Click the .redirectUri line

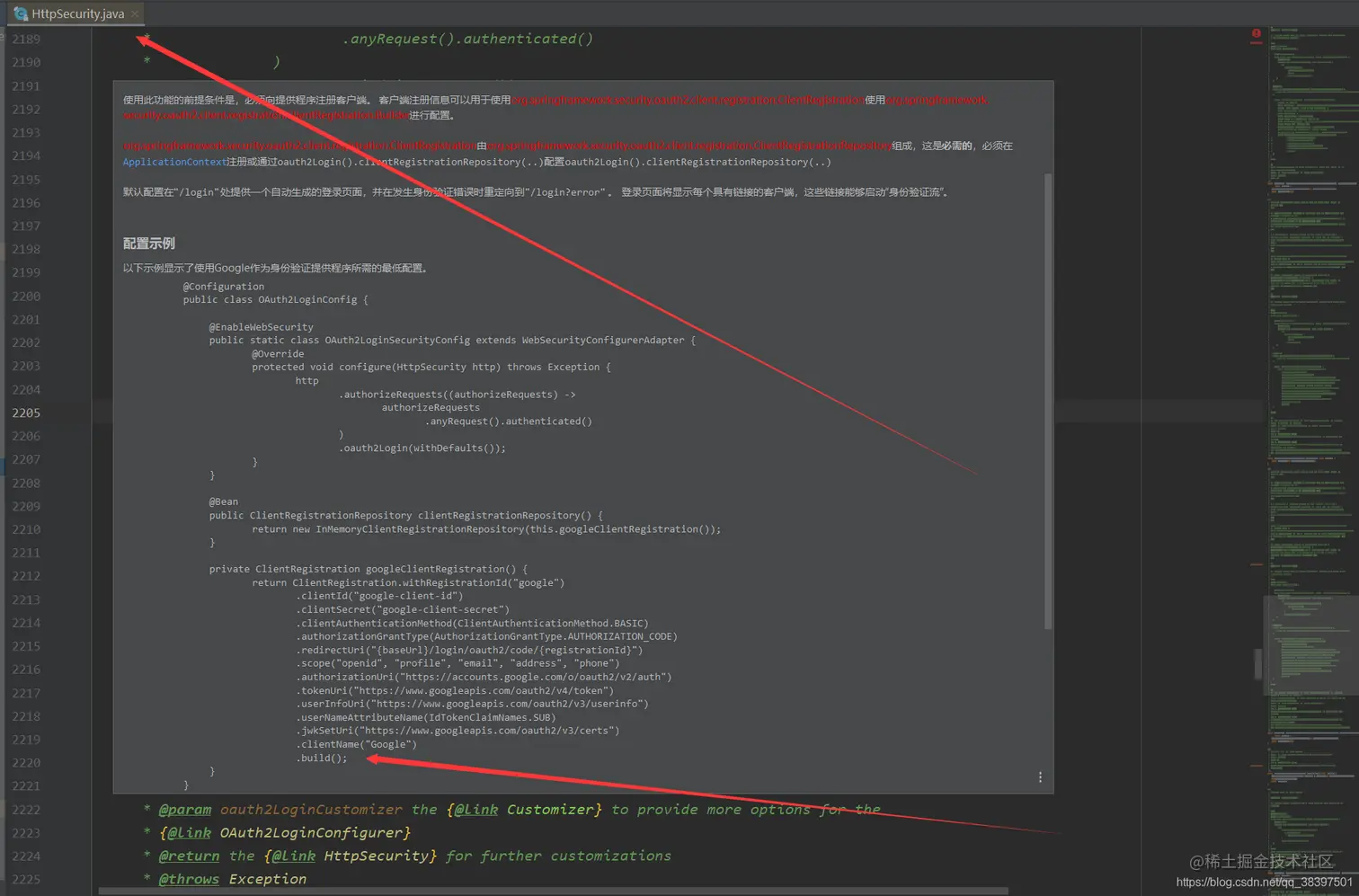469,650
